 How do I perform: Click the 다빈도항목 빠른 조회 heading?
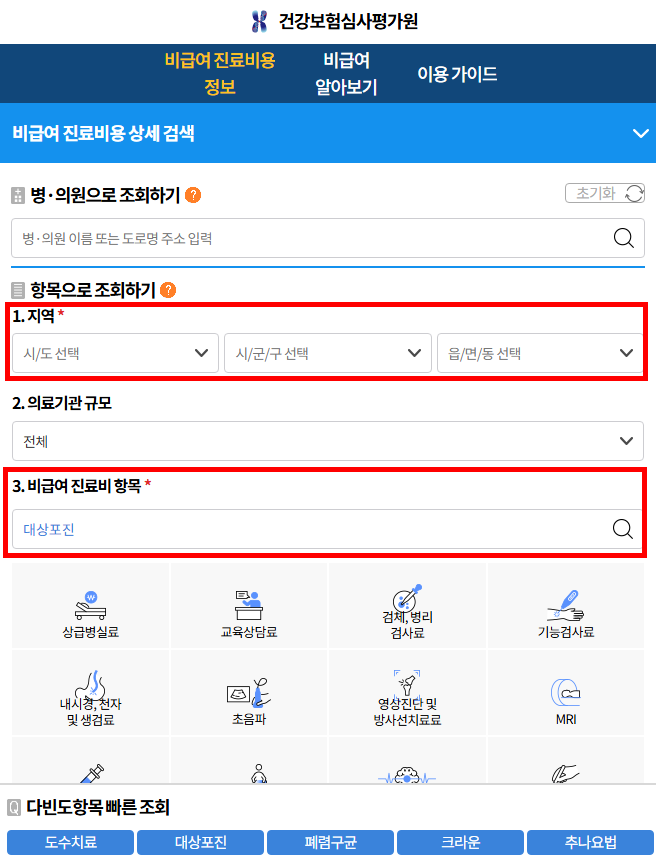(x=98, y=807)
